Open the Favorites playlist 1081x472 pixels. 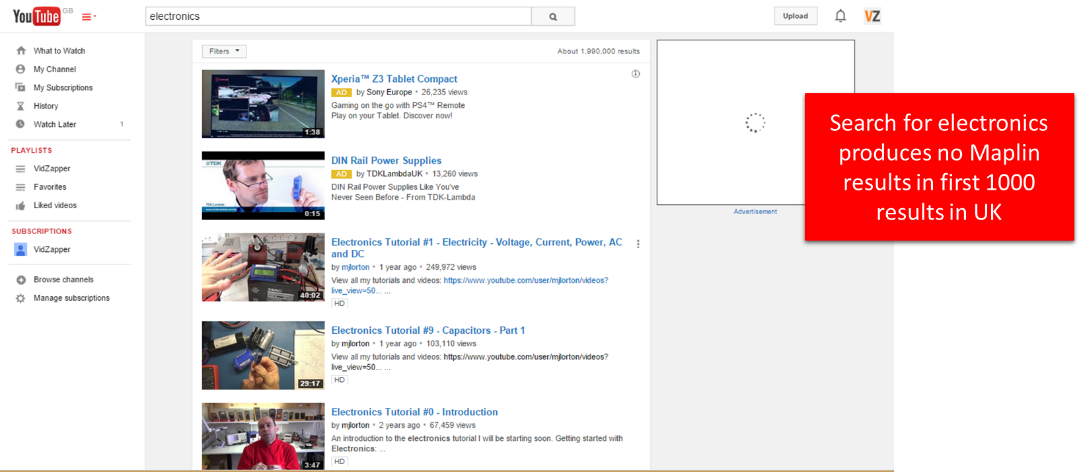[x=50, y=187]
